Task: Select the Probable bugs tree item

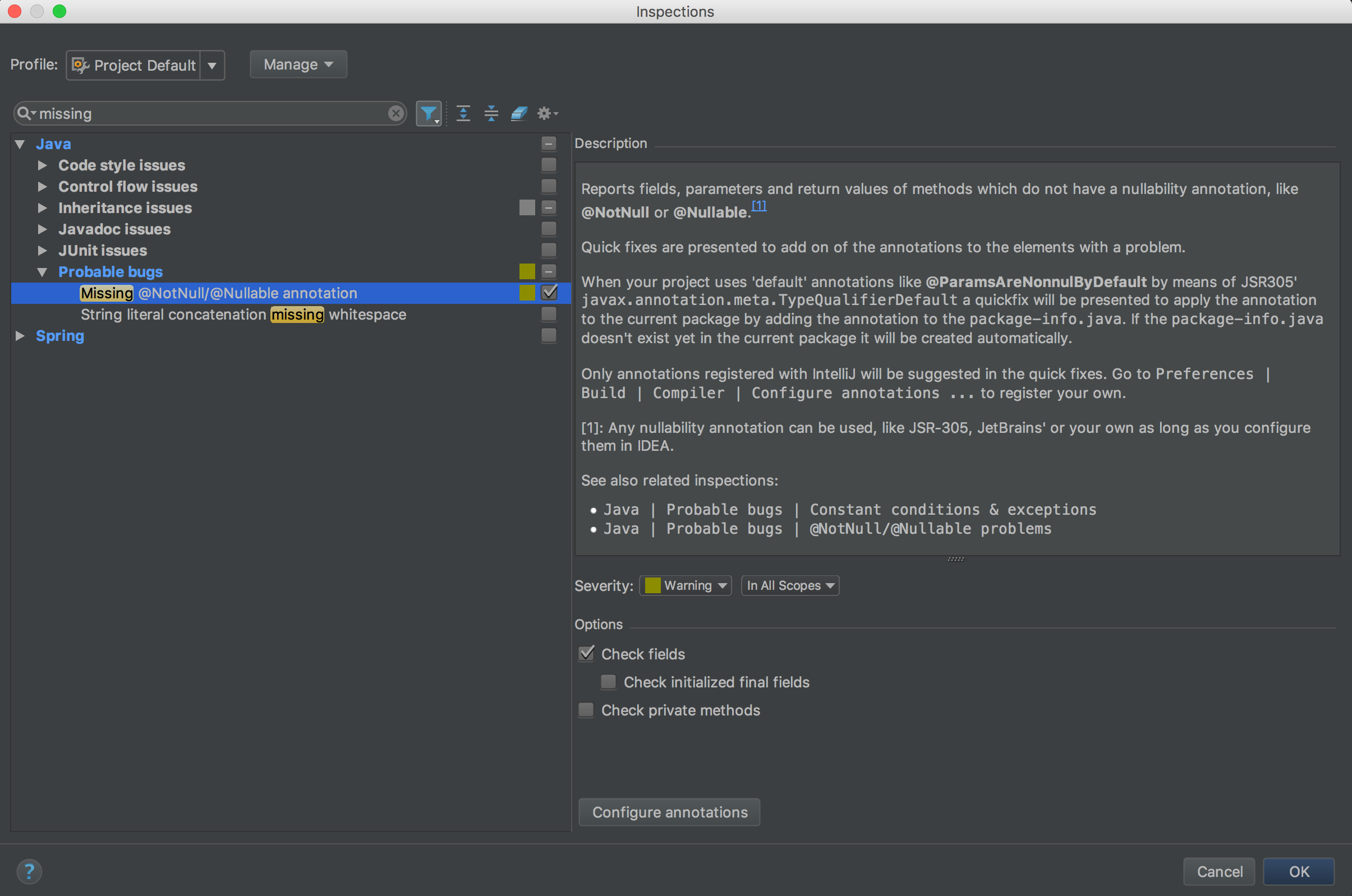Action: (x=110, y=271)
